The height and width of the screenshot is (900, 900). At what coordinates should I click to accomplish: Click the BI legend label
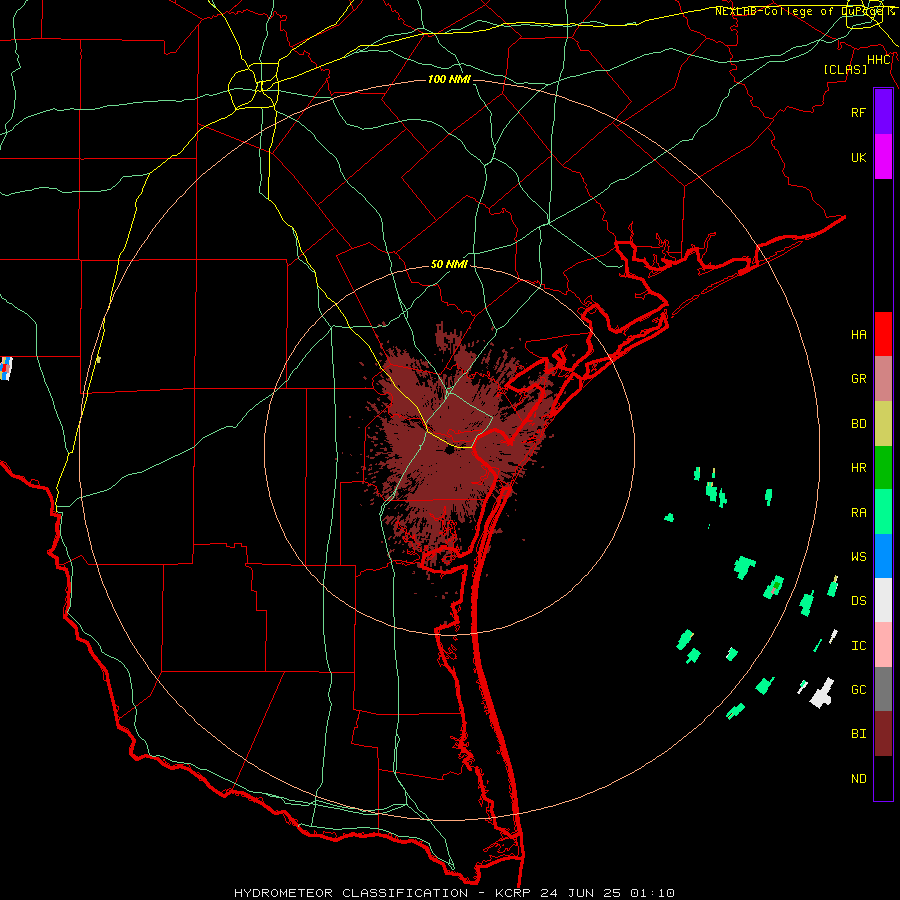tap(858, 734)
